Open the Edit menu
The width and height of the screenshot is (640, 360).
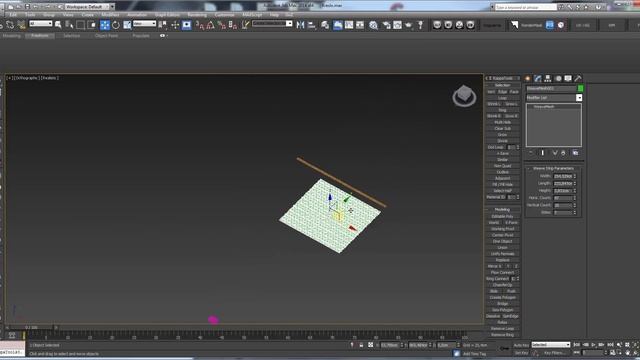coord(13,15)
